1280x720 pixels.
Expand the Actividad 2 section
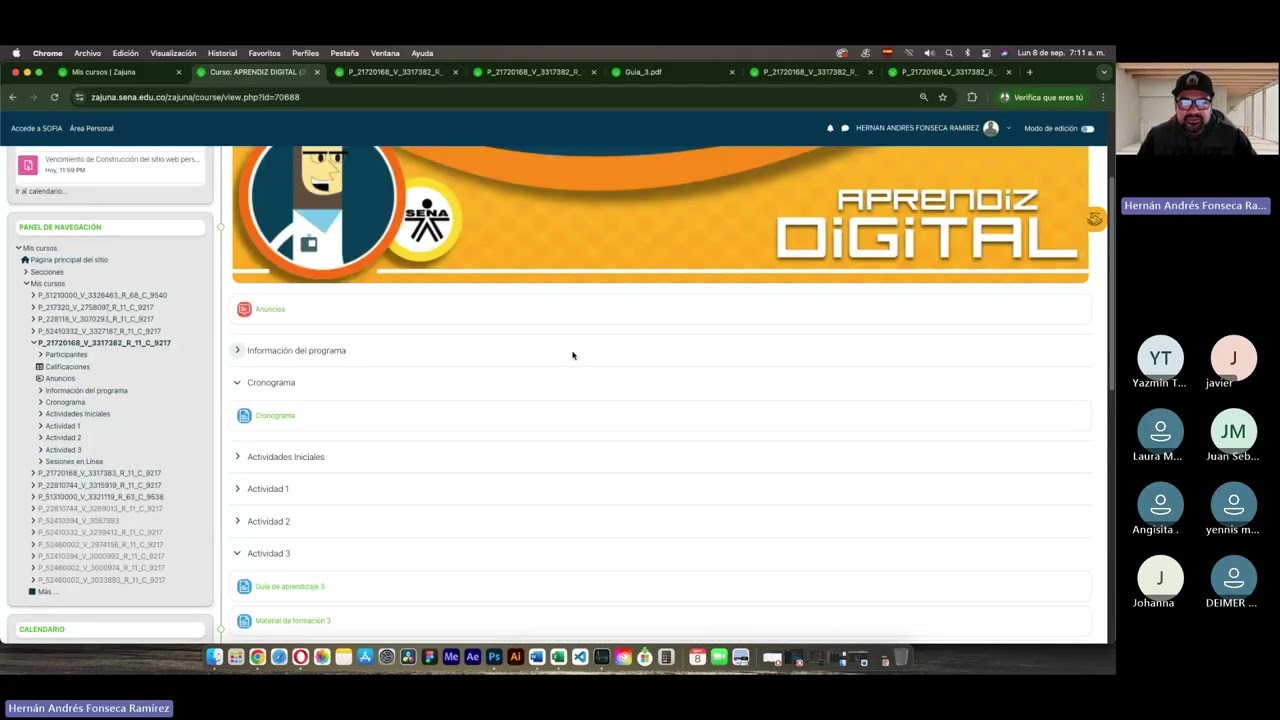pos(237,521)
